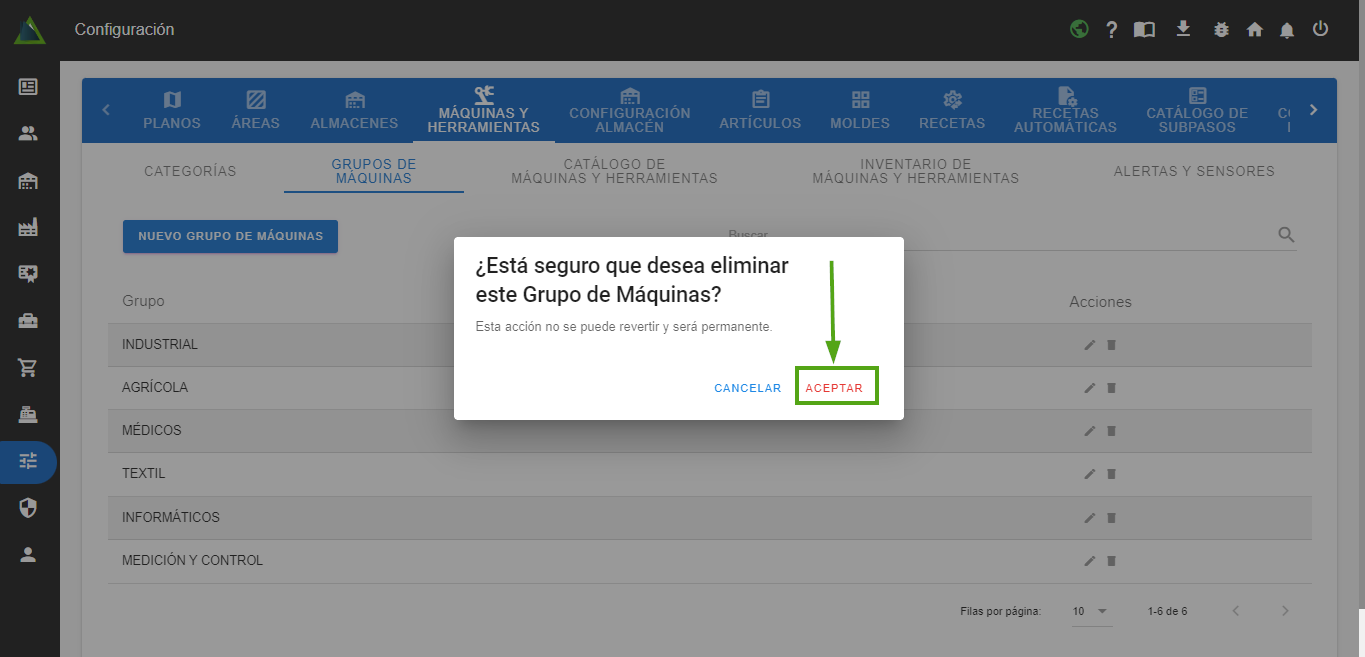
Task: Open the Artículos tab
Action: click(760, 110)
